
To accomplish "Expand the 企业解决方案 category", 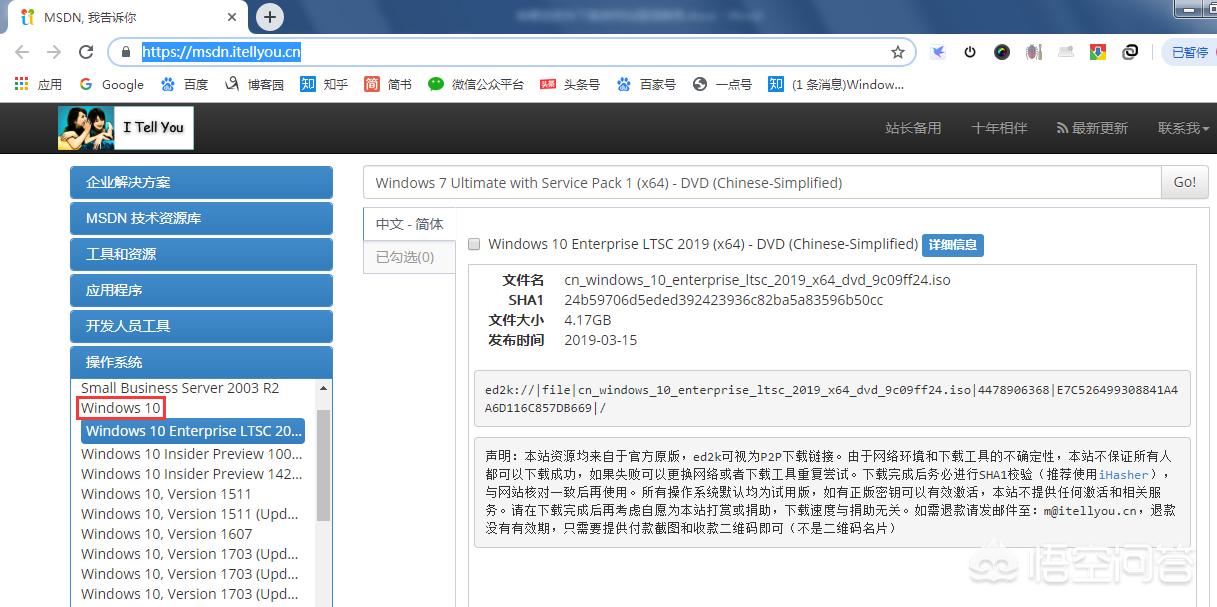I will [x=201, y=182].
